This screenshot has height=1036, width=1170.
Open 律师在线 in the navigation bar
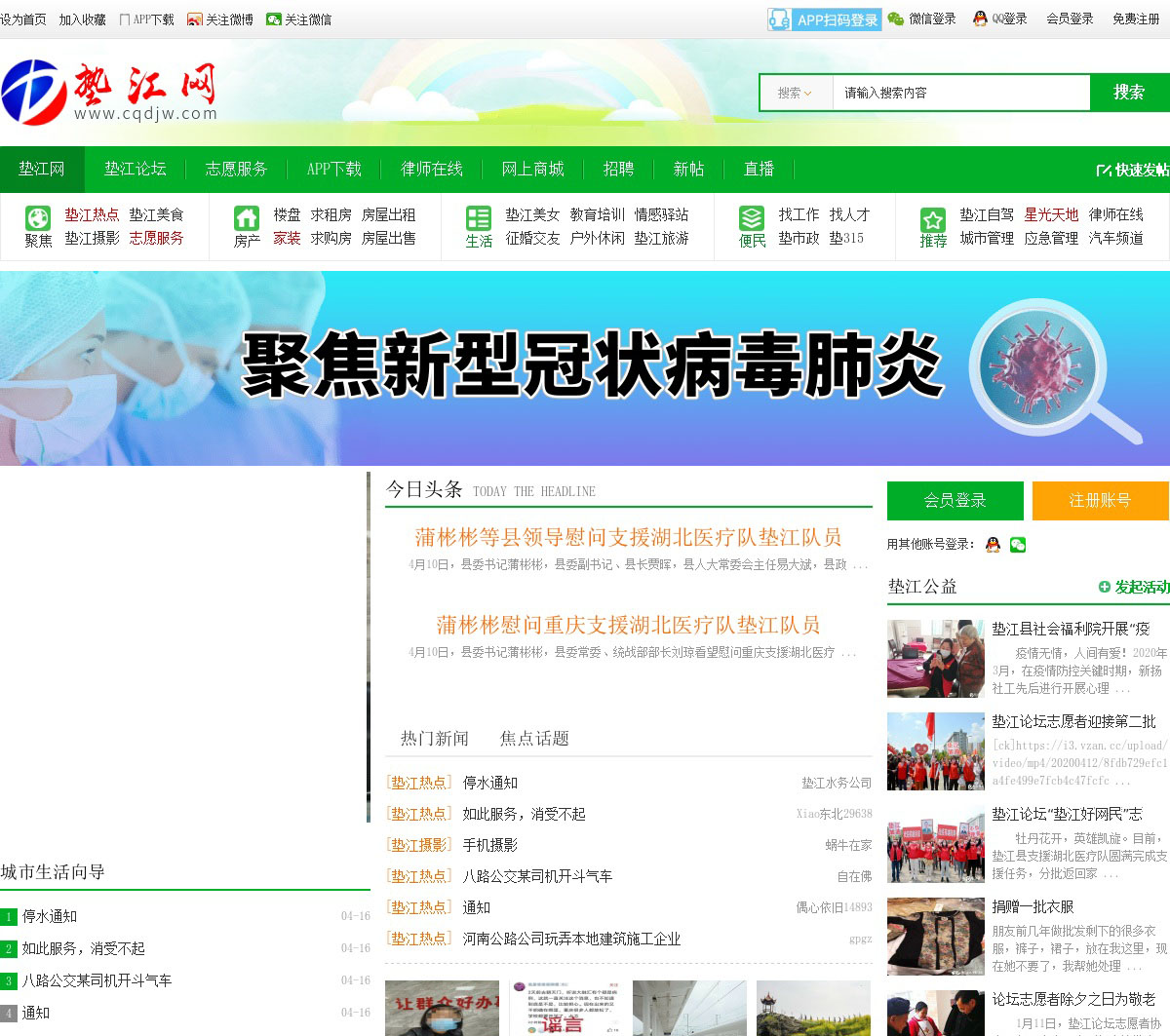point(432,169)
